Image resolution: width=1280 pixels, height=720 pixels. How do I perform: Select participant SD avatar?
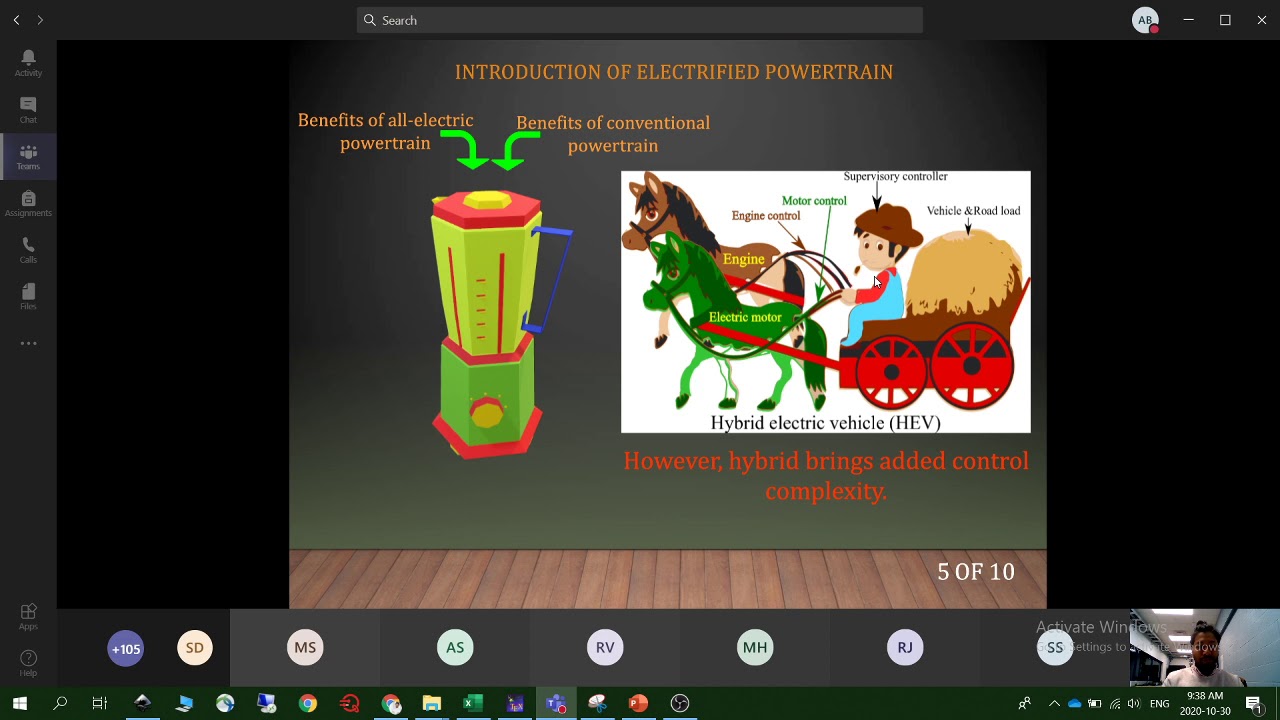[x=195, y=648]
